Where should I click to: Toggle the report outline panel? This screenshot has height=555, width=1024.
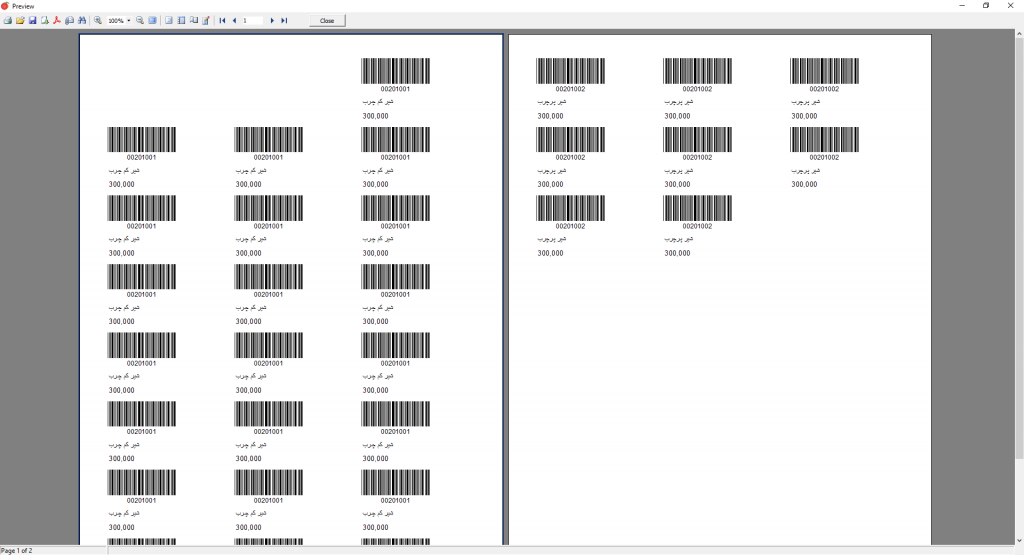(x=169, y=20)
